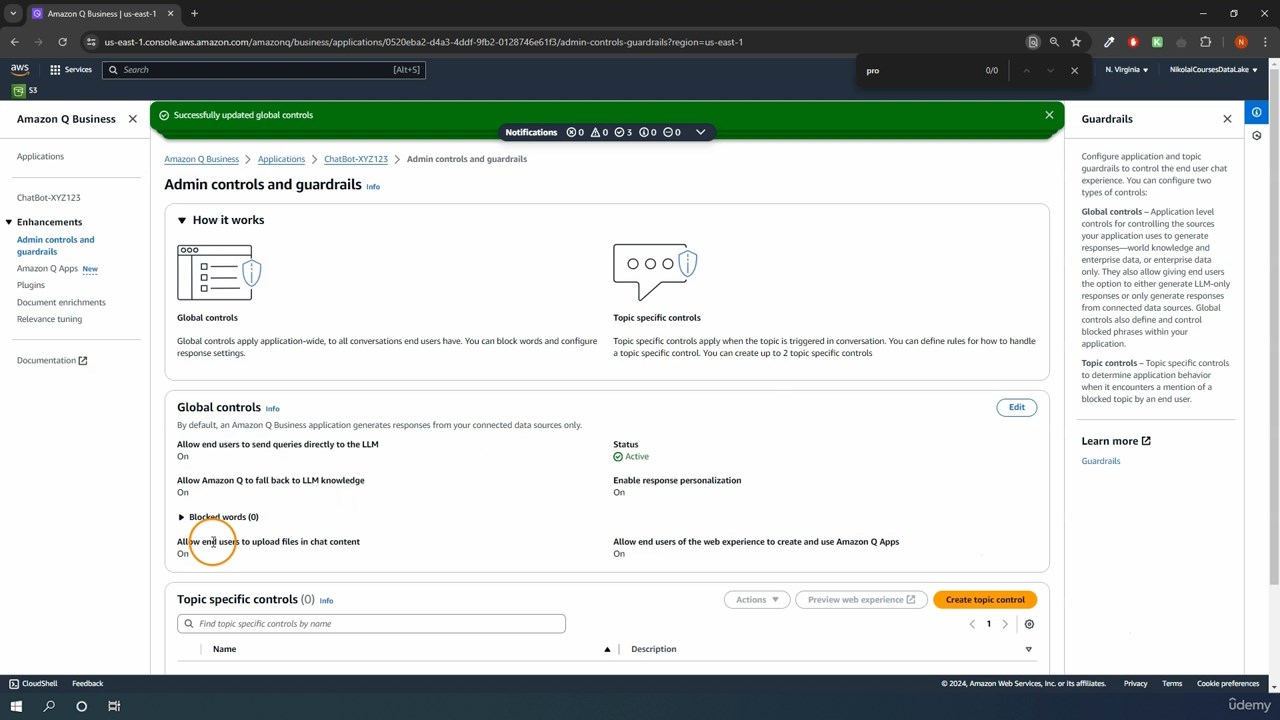Click Create topic control button
This screenshot has width=1280, height=720.
[x=985, y=600]
